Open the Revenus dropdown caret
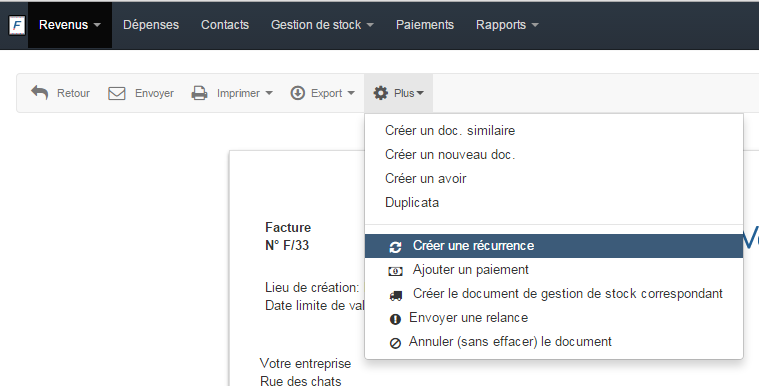The width and height of the screenshot is (759, 386). [97, 25]
